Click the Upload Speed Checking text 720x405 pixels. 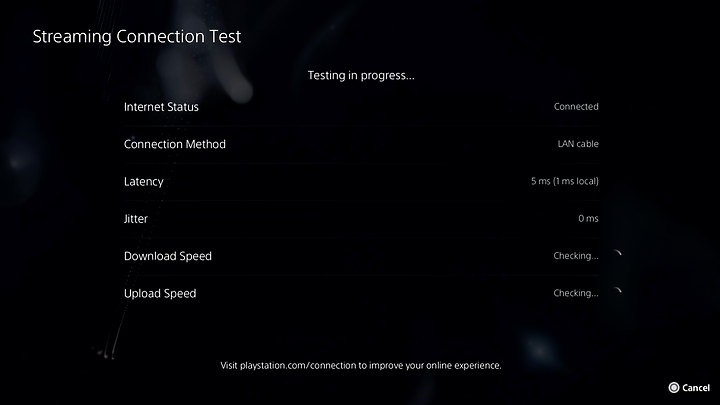point(576,293)
